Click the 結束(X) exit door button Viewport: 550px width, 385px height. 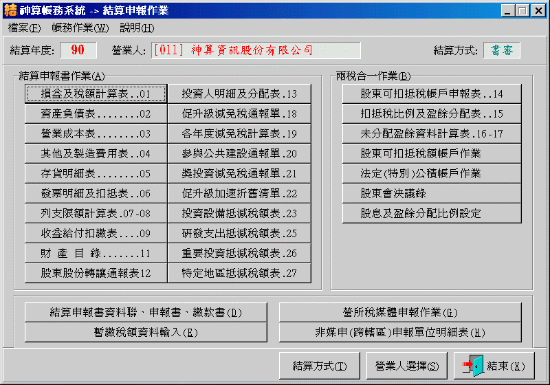click(x=494, y=366)
